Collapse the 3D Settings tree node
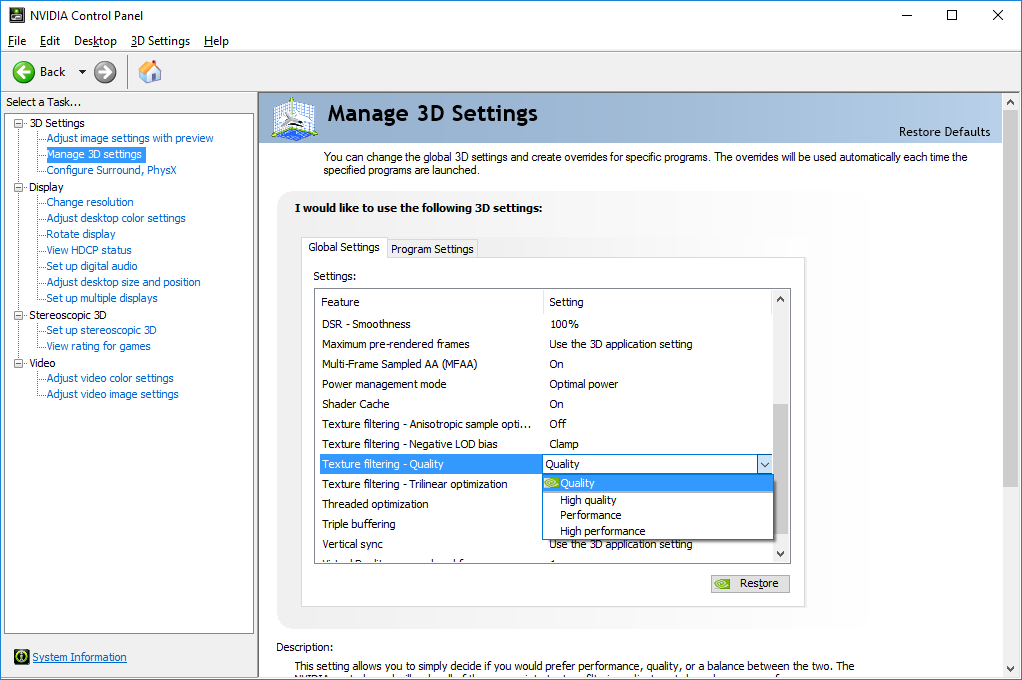Image resolution: width=1022 pixels, height=680 pixels. pos(19,123)
